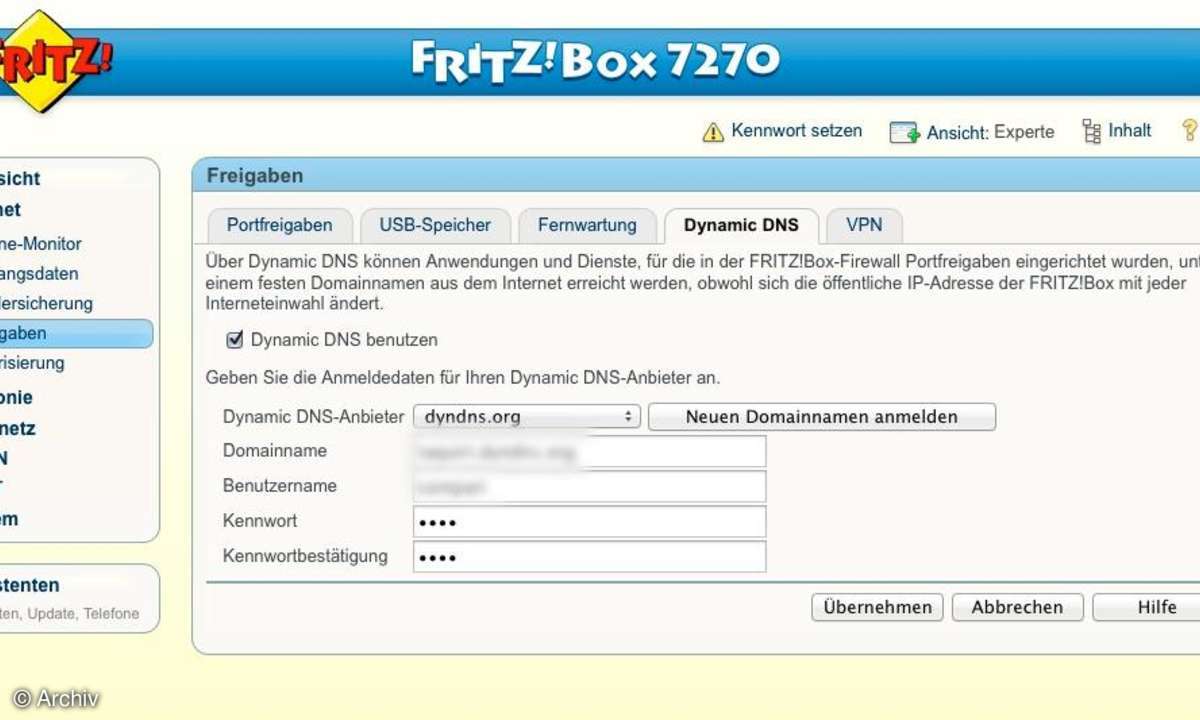Click into the Kennwortbestätigung field
Screen dimensions: 1200x720
tap(590, 557)
